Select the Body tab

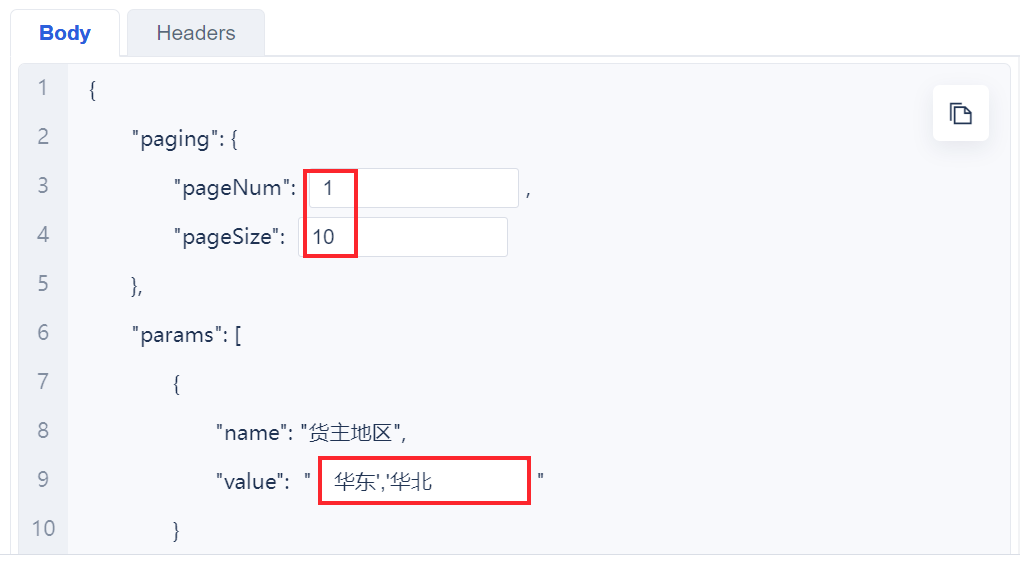(x=65, y=33)
